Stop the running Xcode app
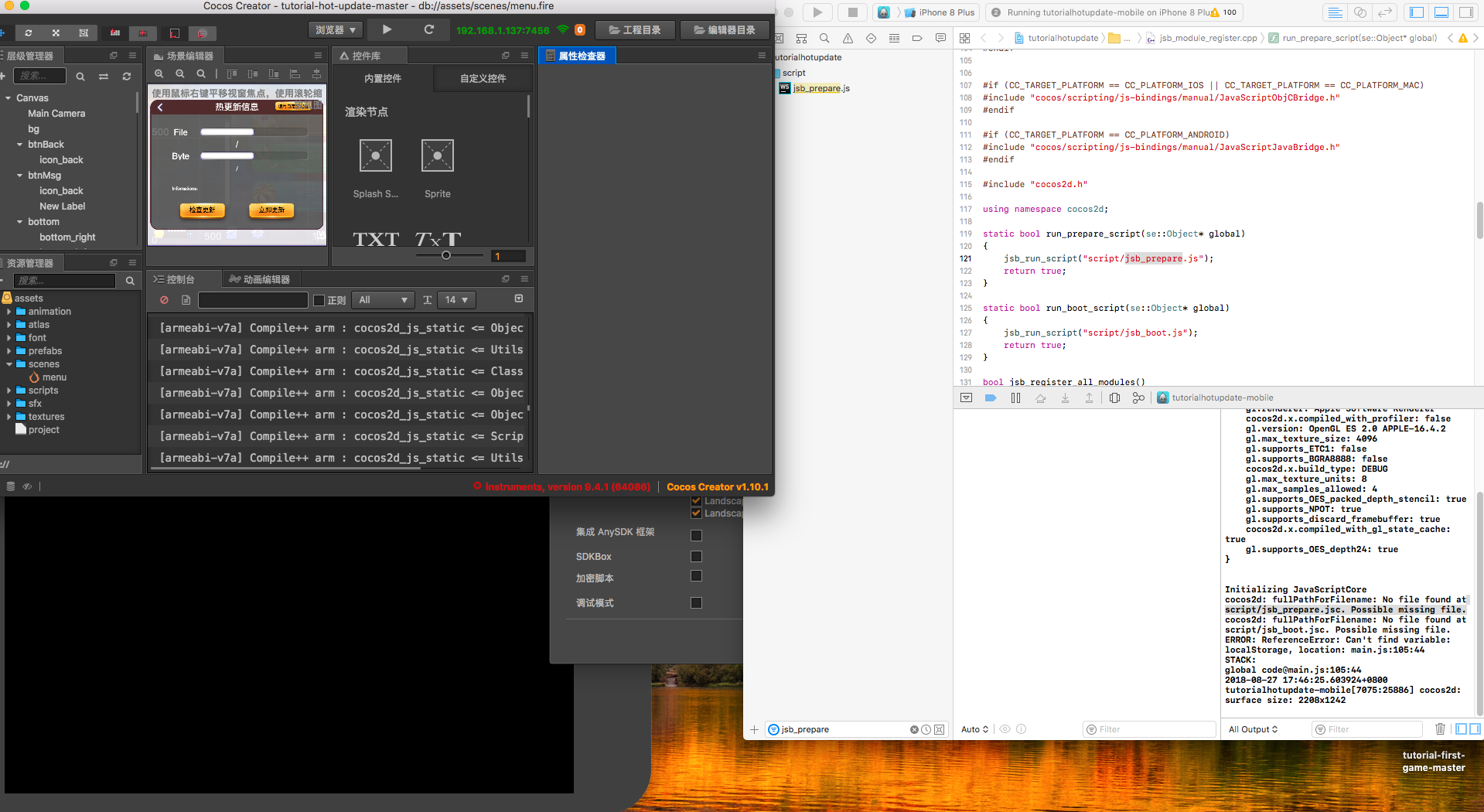The height and width of the screenshot is (812, 1484). (x=852, y=12)
